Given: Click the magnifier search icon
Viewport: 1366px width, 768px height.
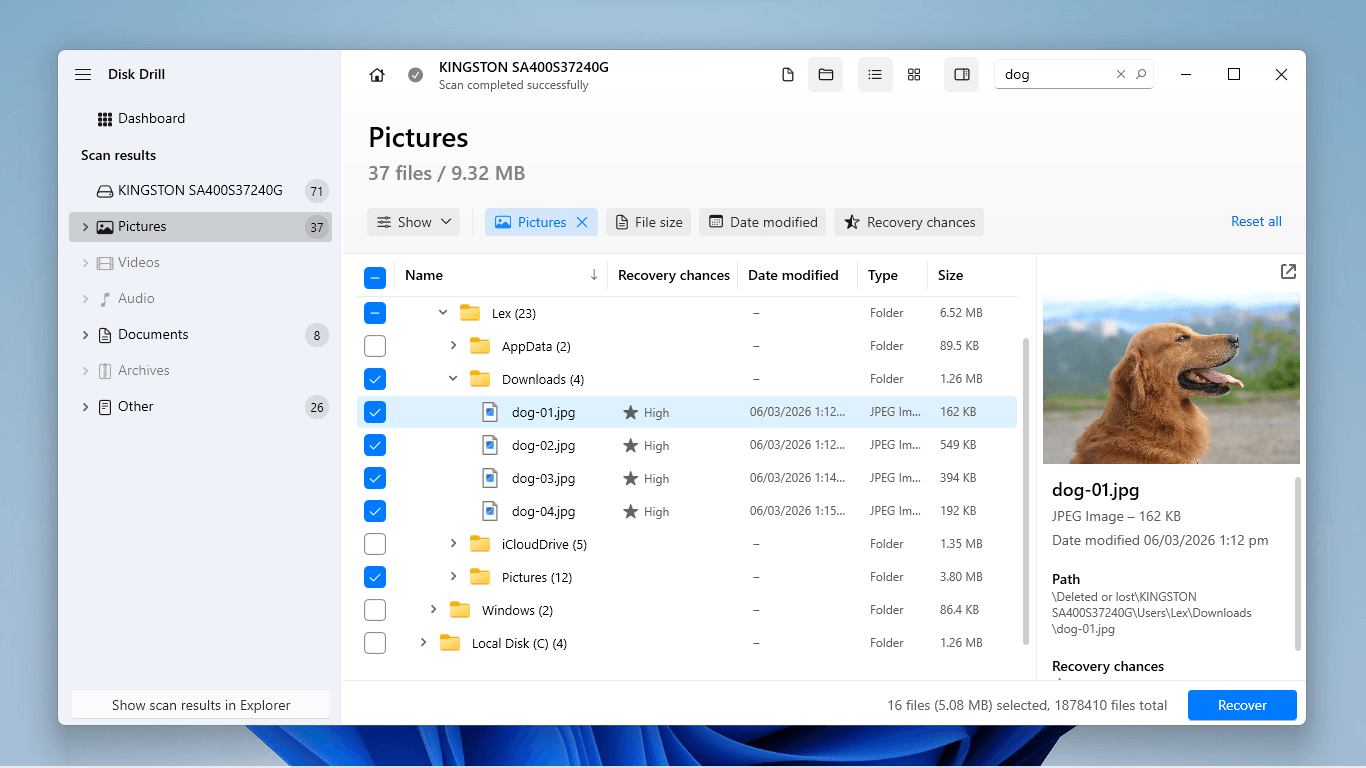Looking at the screenshot, I should pos(1141,74).
